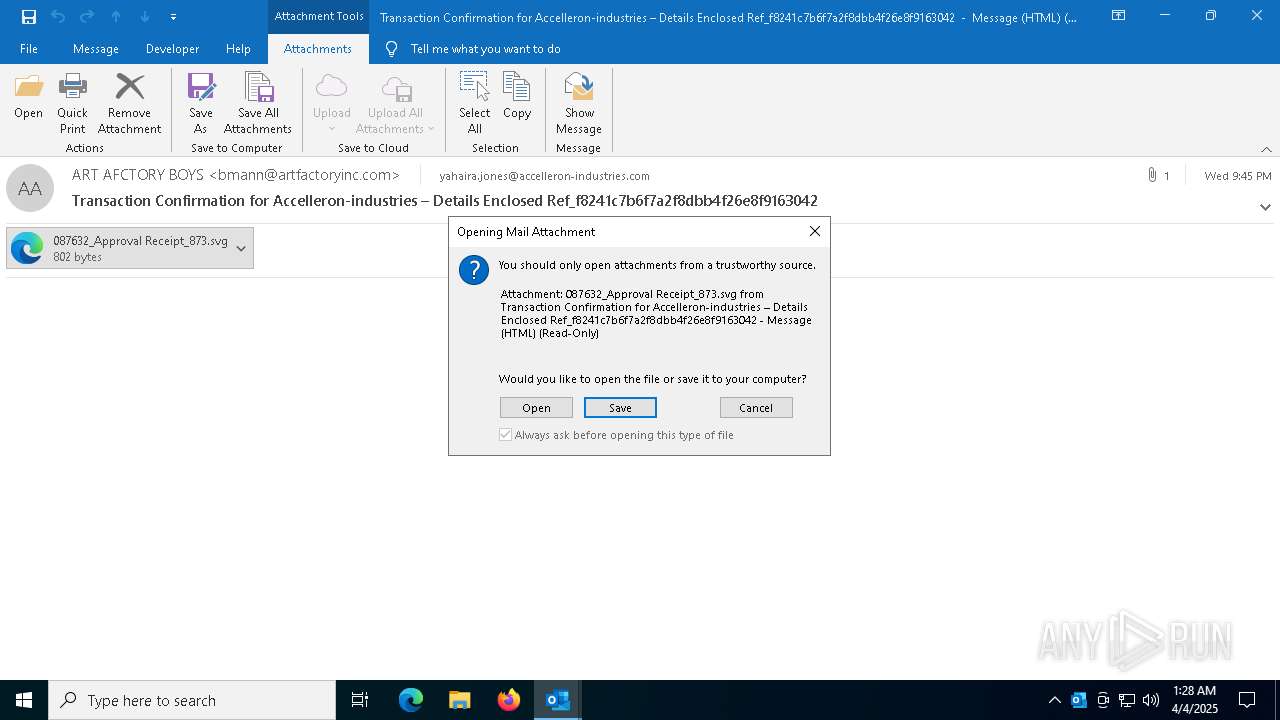
Task: Expand the message header chevron
Action: pos(1265,207)
